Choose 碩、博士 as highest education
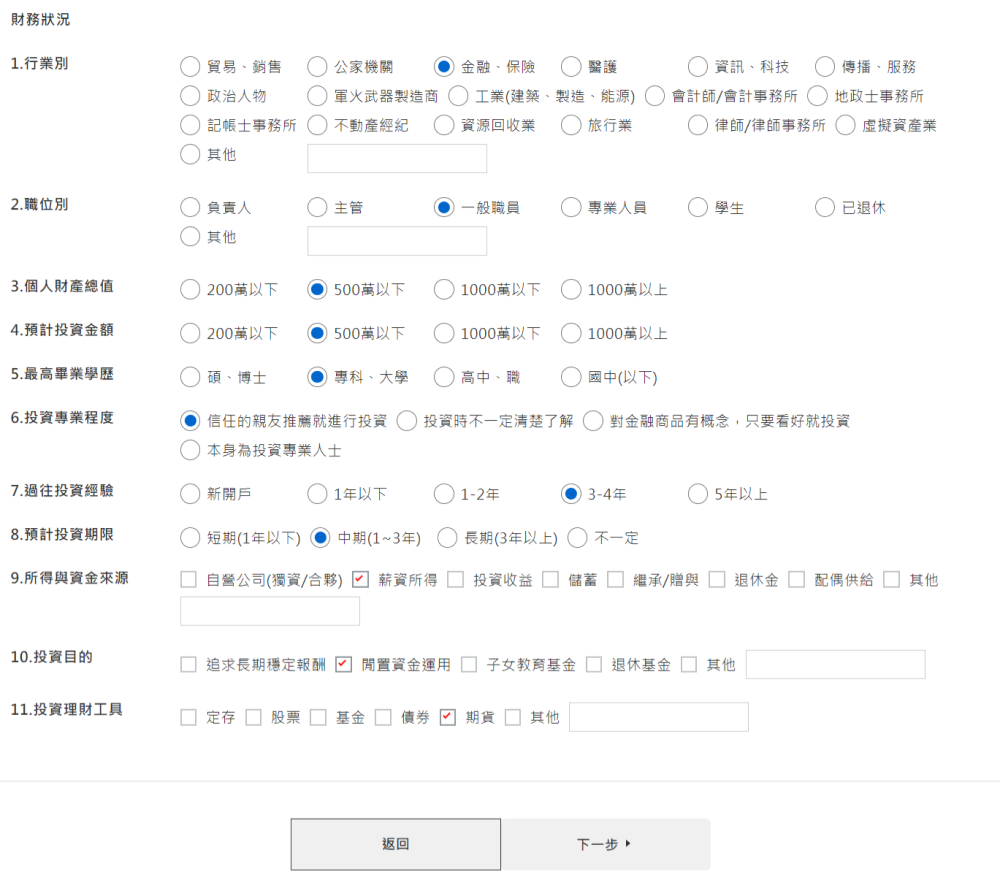The height and width of the screenshot is (891, 1000). pos(190,377)
